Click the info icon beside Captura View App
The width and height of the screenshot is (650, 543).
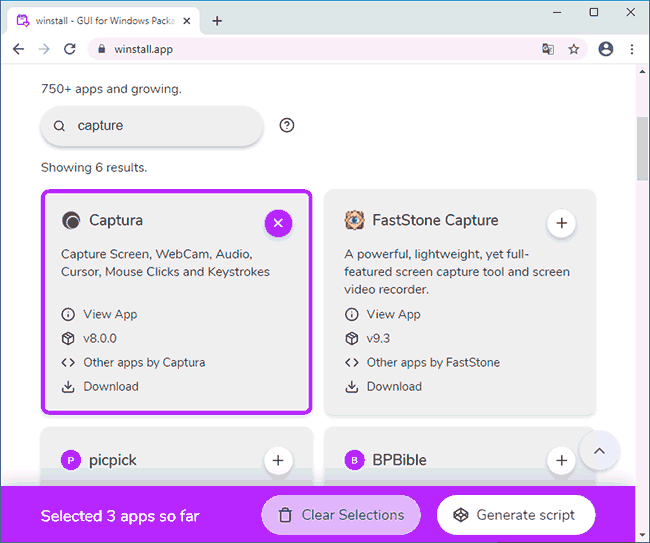[68, 314]
